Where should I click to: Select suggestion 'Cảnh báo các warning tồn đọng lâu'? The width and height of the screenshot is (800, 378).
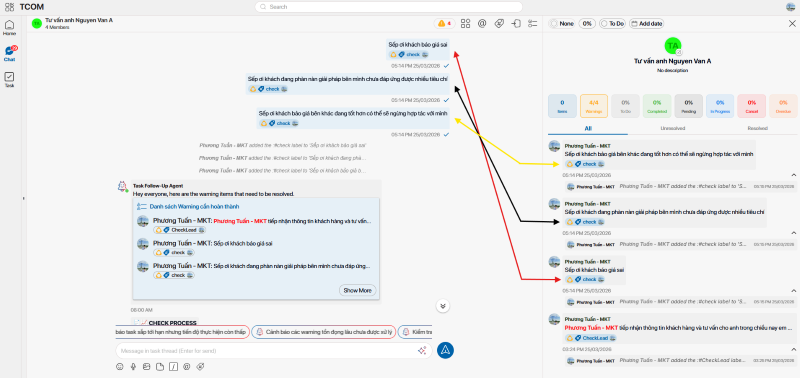pos(323,332)
